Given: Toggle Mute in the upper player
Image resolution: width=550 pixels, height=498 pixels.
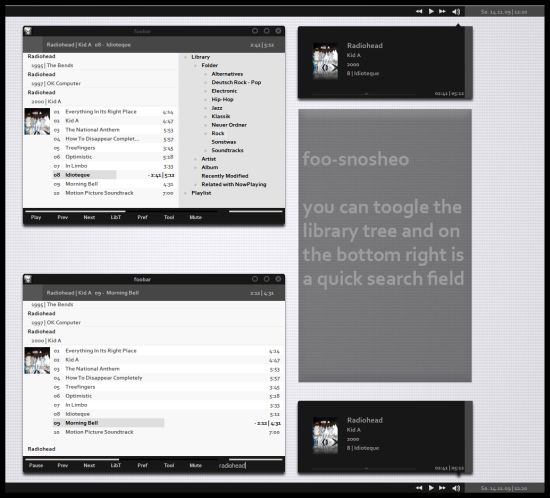Looking at the screenshot, I should click(x=196, y=217).
